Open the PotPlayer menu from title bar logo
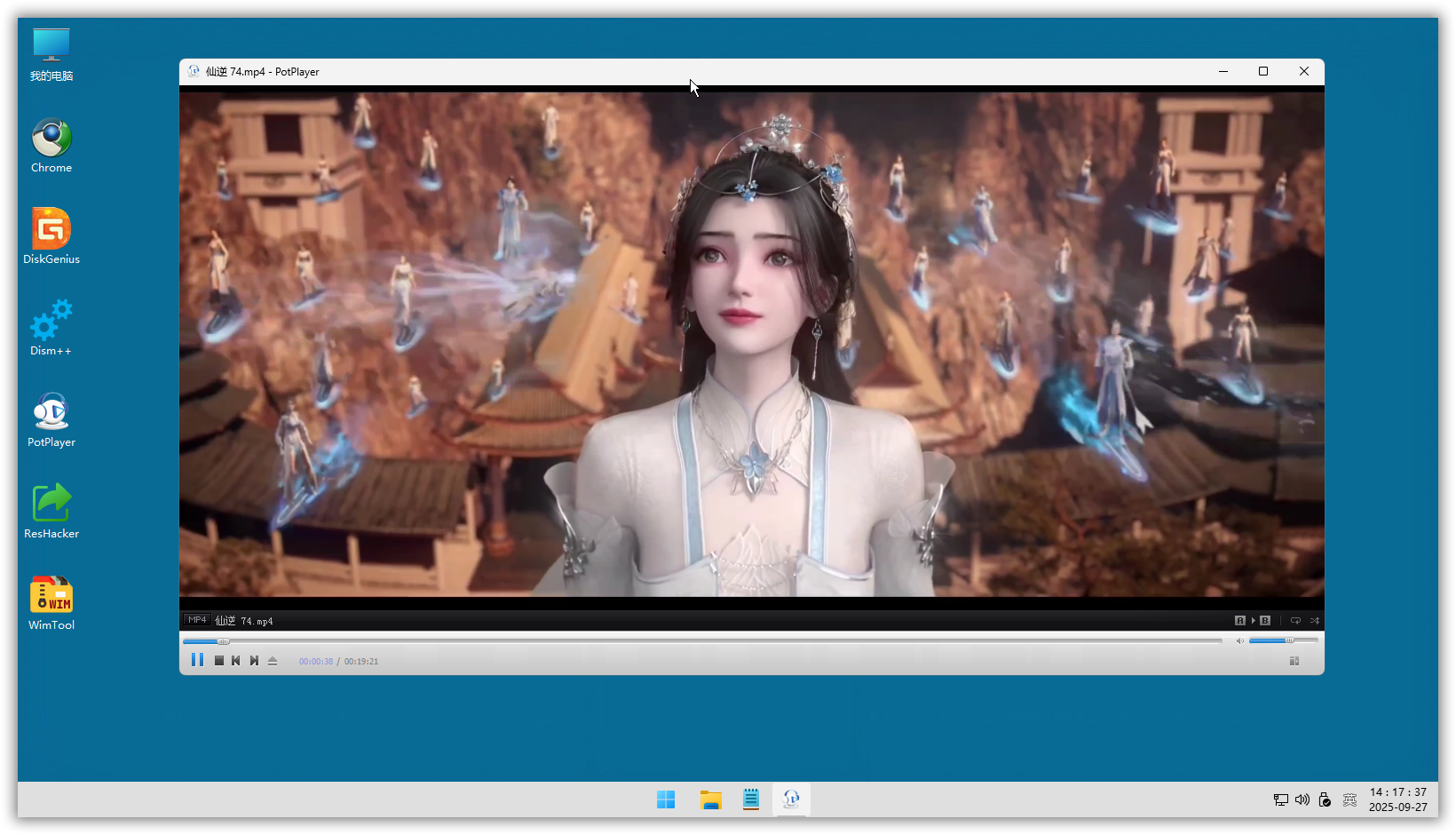The width and height of the screenshot is (1456, 835). pos(194,71)
